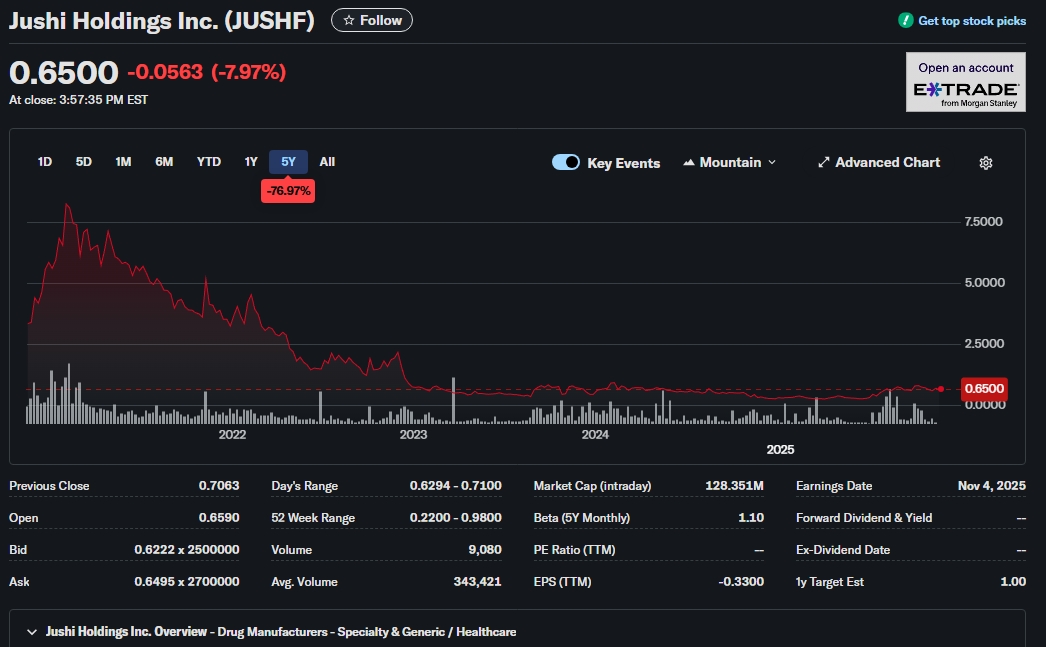Screen dimensions: 1046x647
Task: Click the At close 3:57:35 PM EST text
Action: [79, 99]
